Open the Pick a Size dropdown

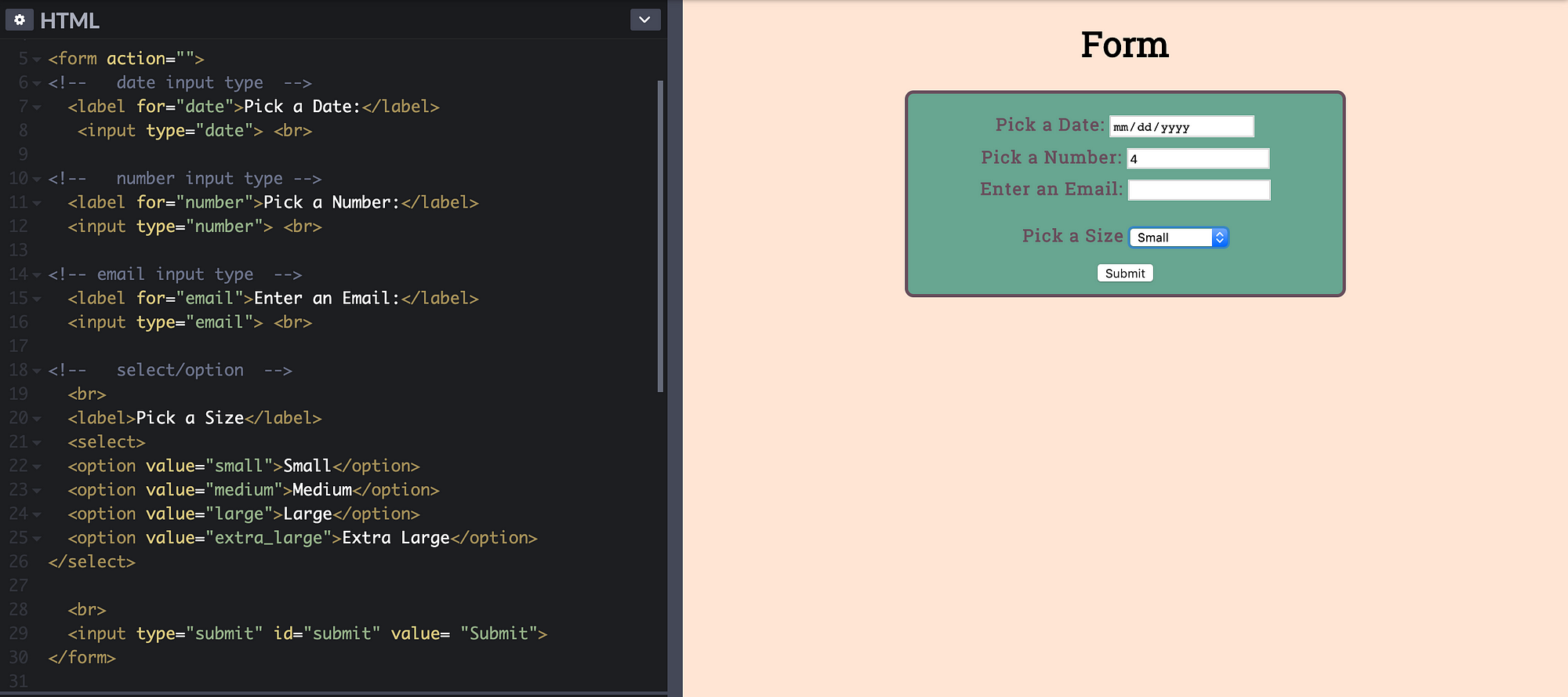click(x=1178, y=238)
